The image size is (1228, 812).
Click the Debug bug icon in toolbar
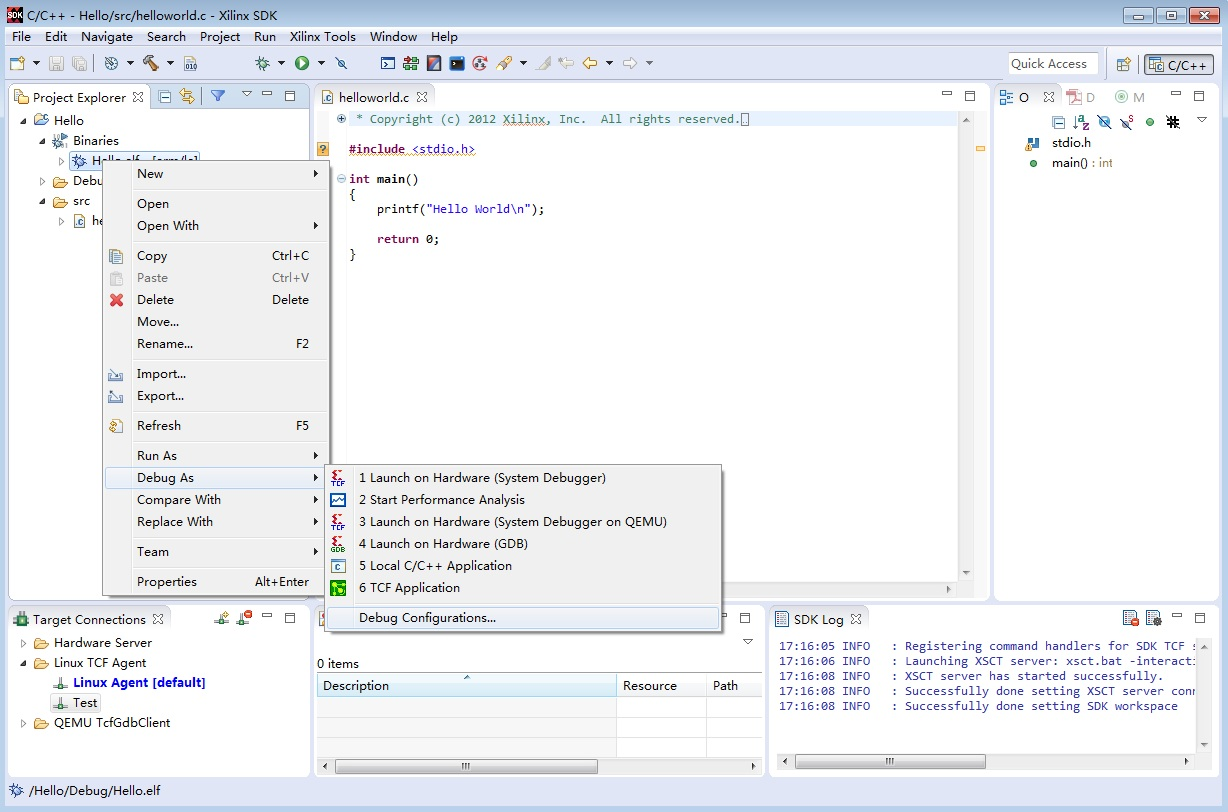262,63
